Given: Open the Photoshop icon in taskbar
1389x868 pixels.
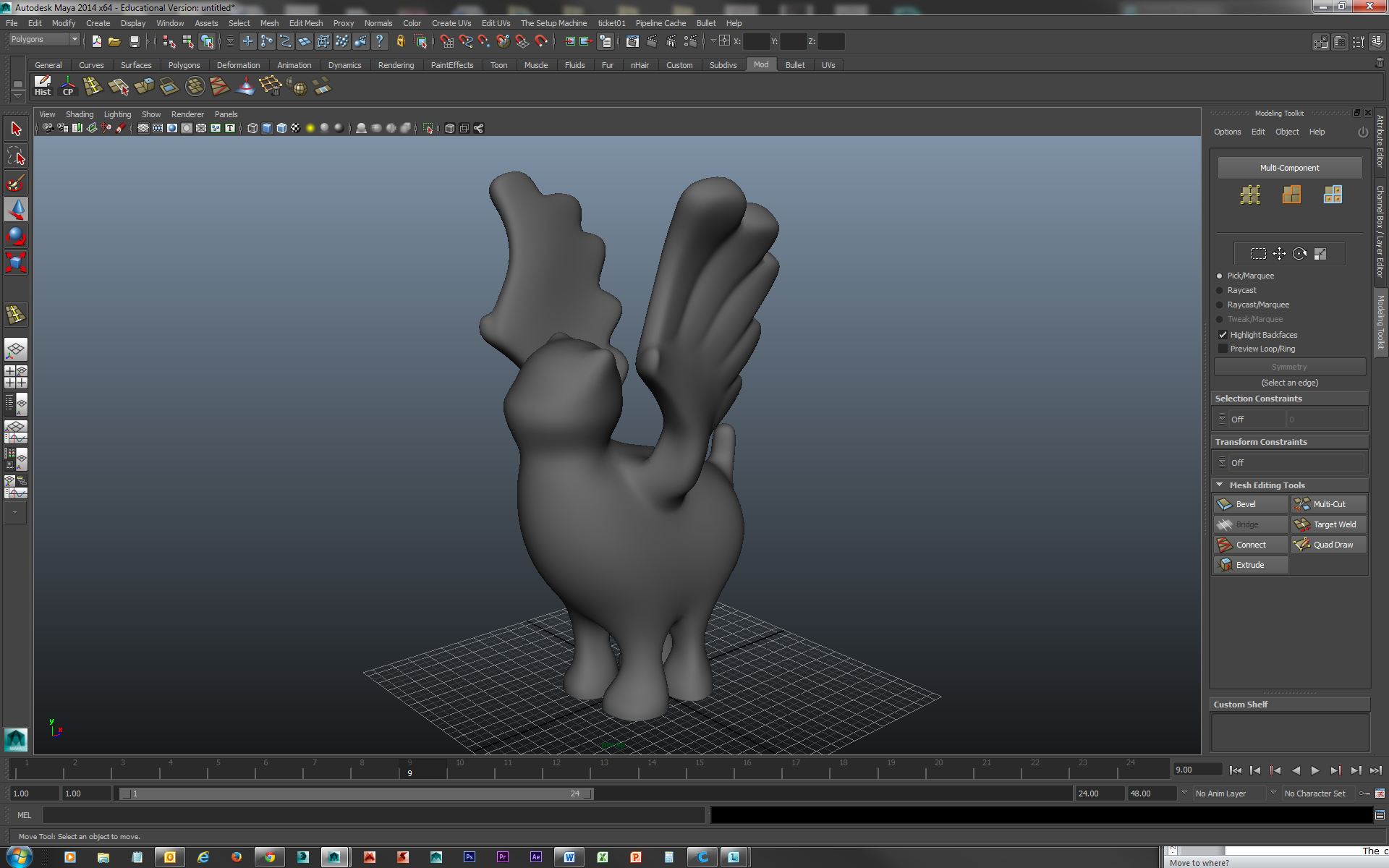Looking at the screenshot, I should tap(470, 857).
